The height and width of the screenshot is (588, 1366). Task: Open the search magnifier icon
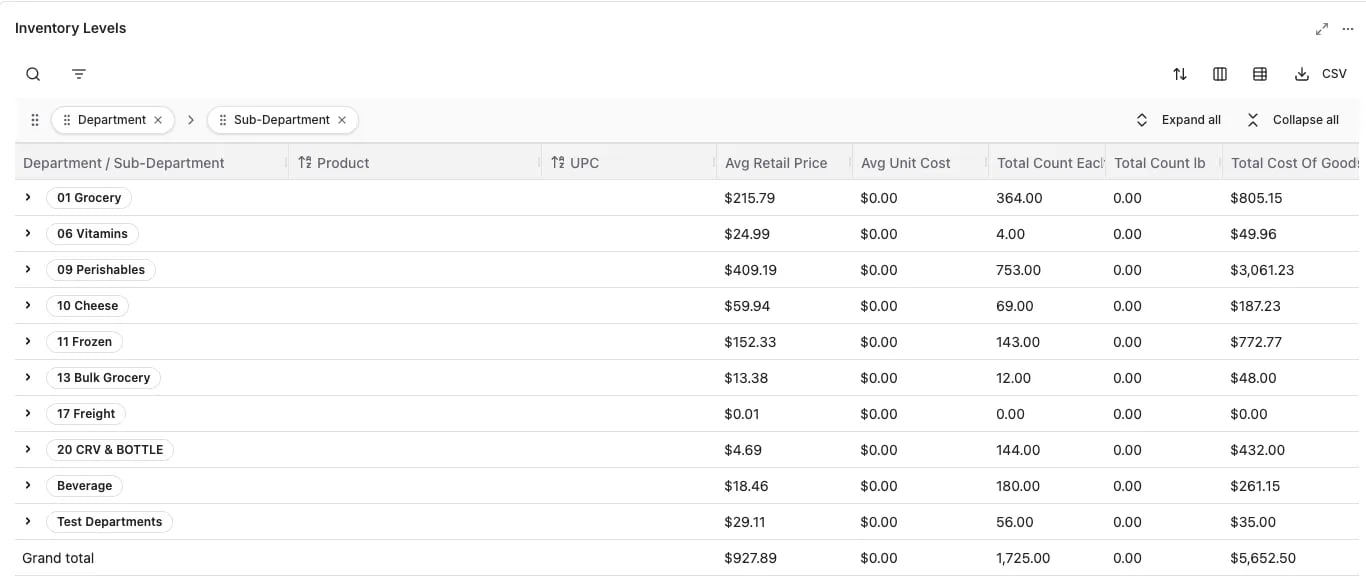[x=33, y=74]
